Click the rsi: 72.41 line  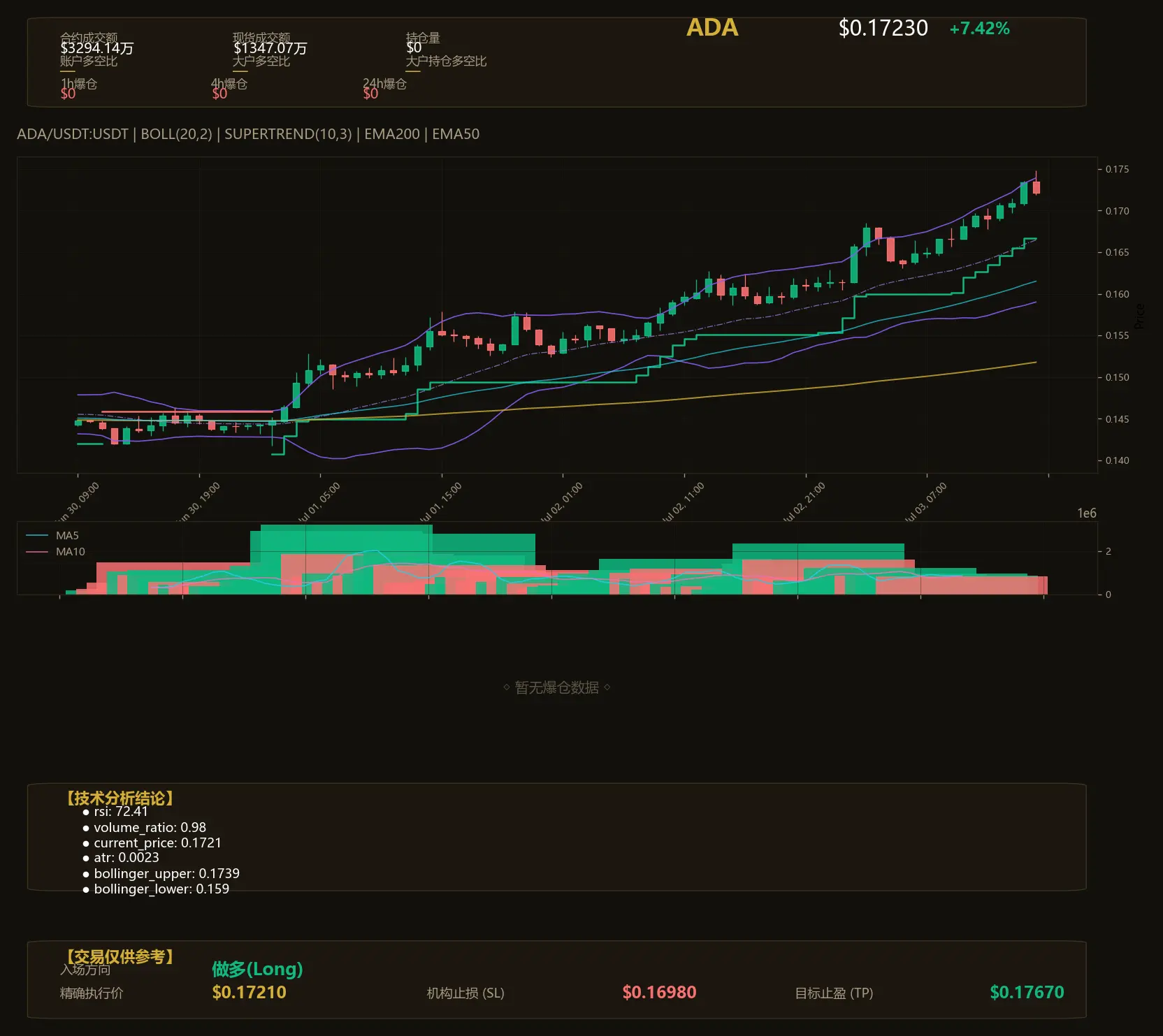click(115, 812)
